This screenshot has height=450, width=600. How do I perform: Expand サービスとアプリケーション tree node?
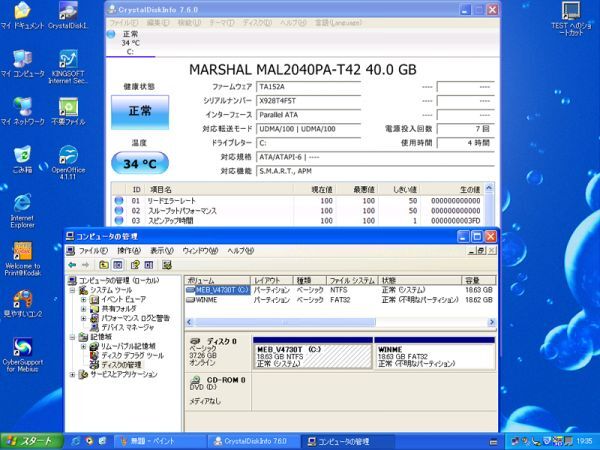[73, 375]
